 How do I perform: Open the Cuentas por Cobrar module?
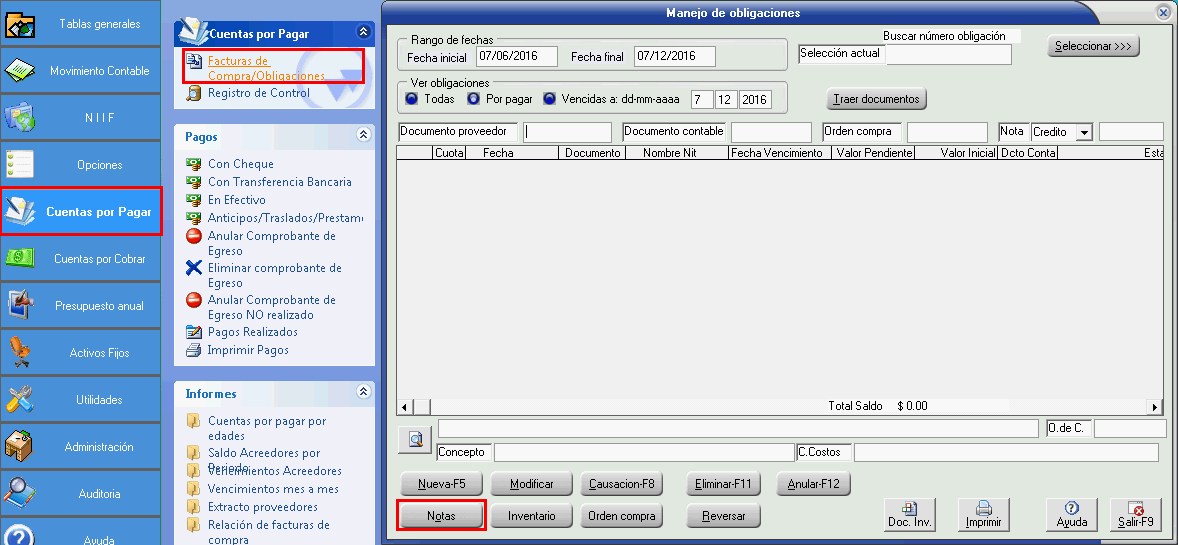(x=80, y=259)
